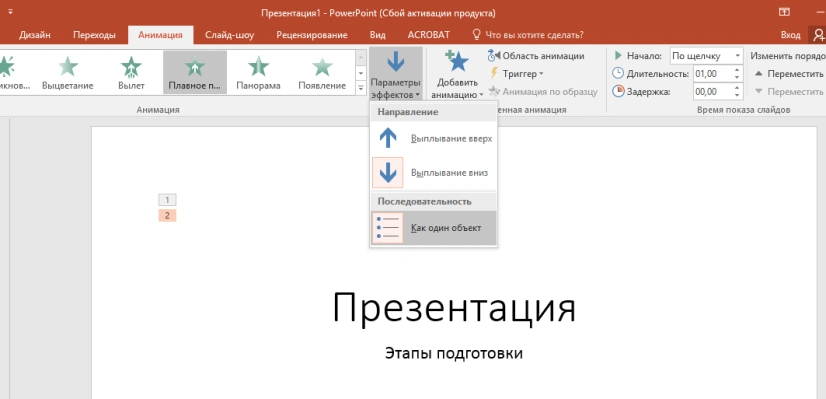Select animation order tag 1

[167, 200]
